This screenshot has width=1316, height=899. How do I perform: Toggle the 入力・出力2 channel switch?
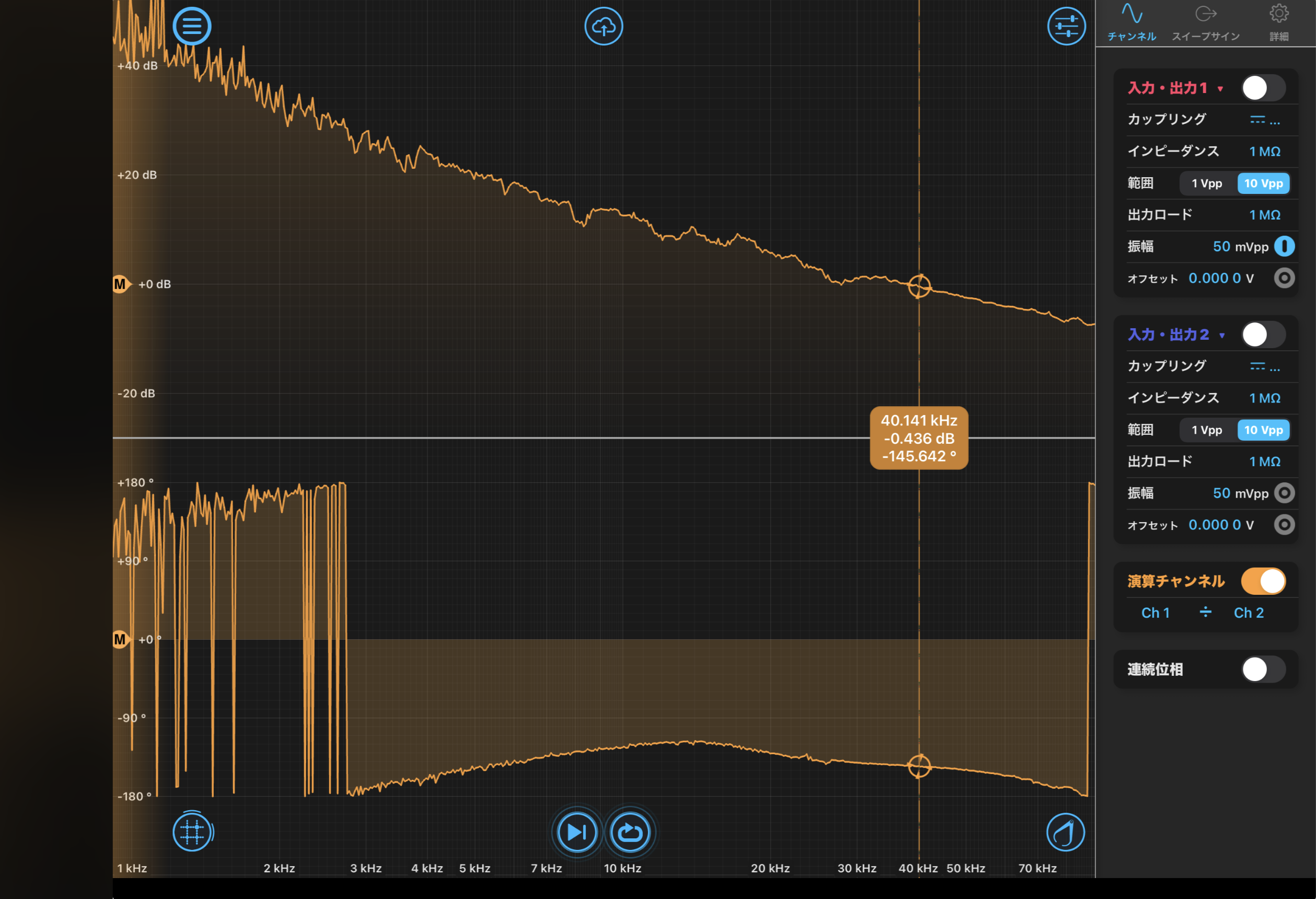(x=1263, y=334)
